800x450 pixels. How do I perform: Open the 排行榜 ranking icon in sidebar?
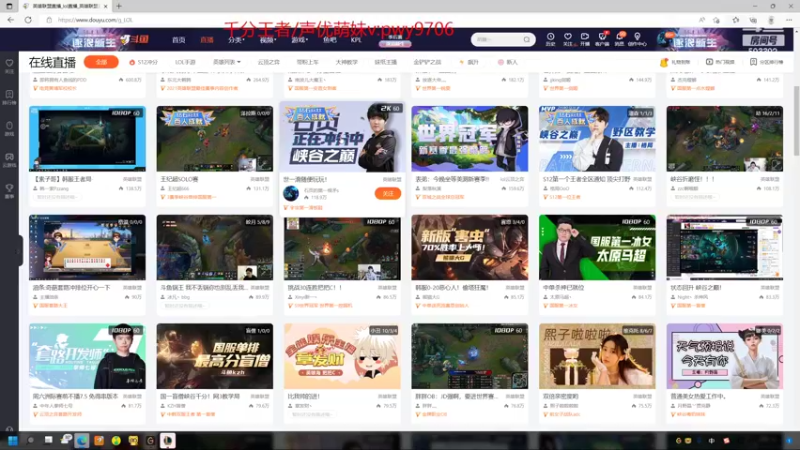pos(9,96)
